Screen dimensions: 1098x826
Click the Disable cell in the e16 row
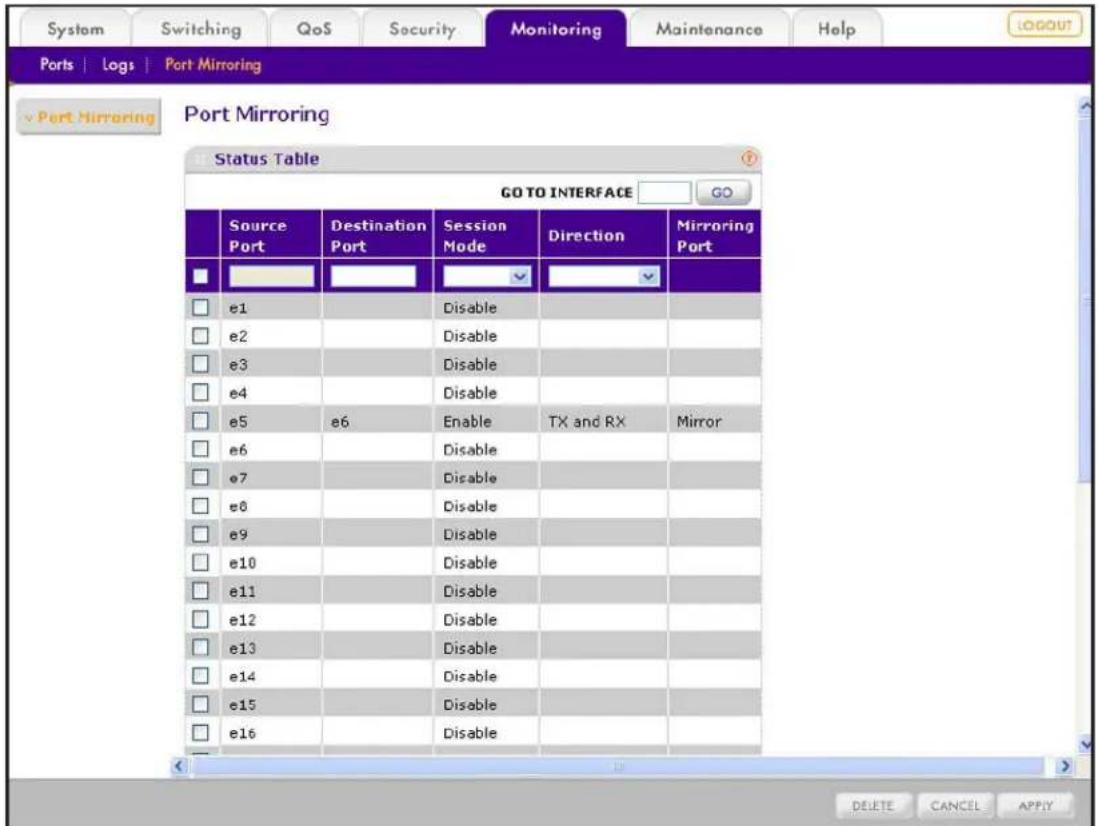click(487, 733)
